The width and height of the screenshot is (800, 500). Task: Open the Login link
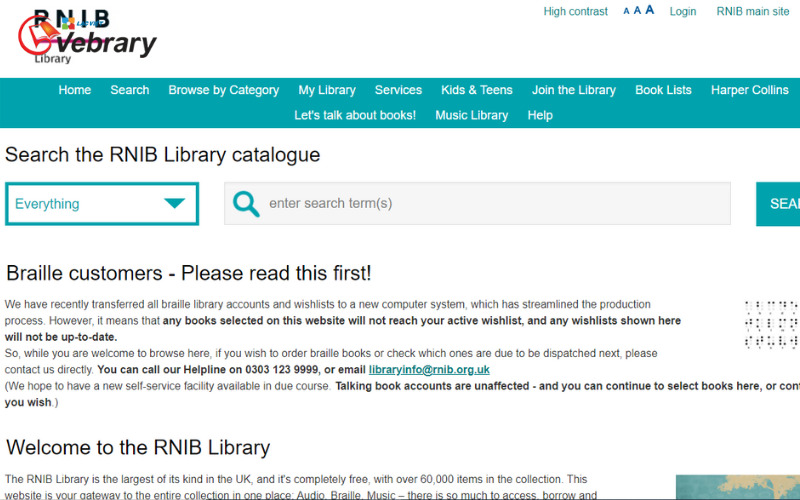[683, 11]
